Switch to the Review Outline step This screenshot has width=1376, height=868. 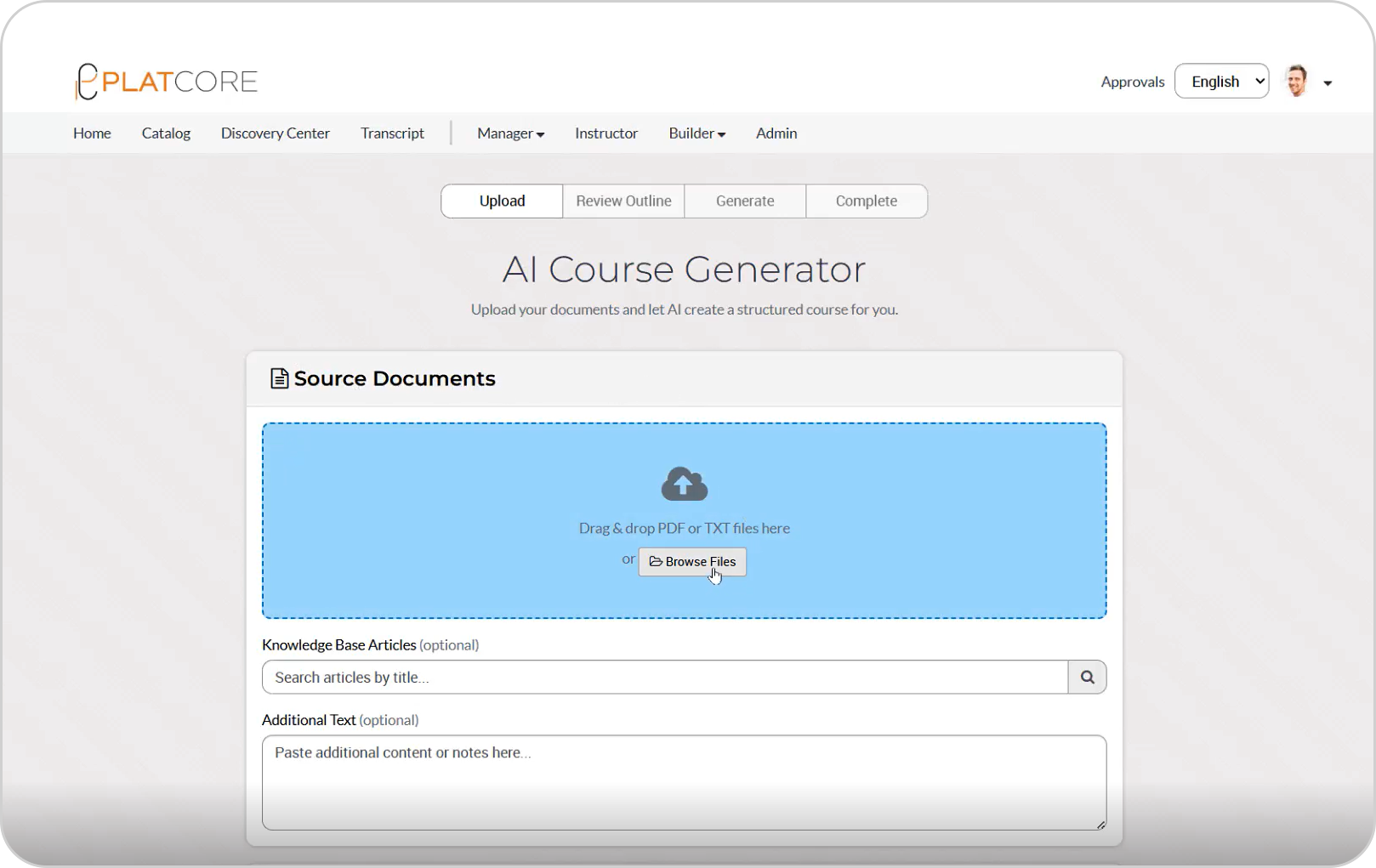click(623, 201)
